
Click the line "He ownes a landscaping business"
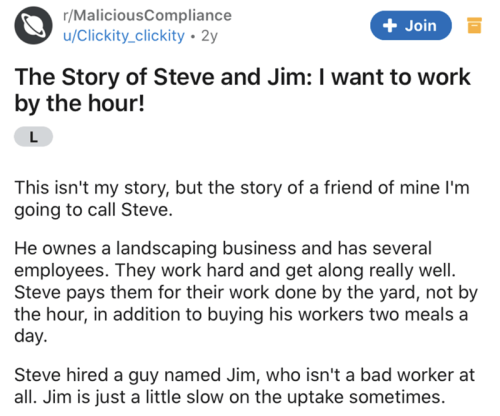click(x=223, y=249)
